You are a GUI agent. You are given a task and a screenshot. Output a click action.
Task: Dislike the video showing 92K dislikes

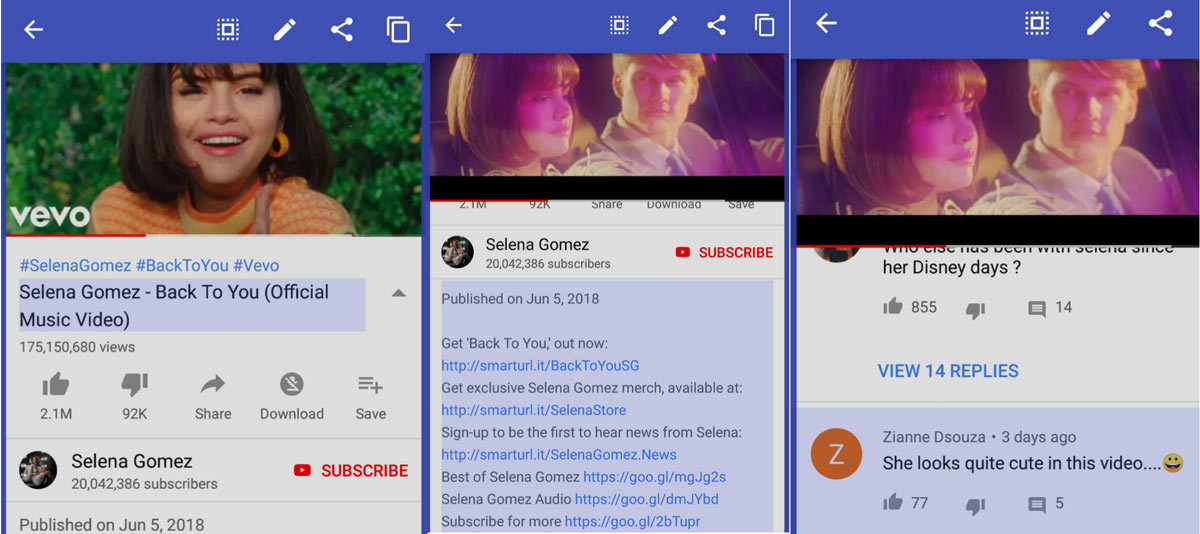tap(134, 384)
